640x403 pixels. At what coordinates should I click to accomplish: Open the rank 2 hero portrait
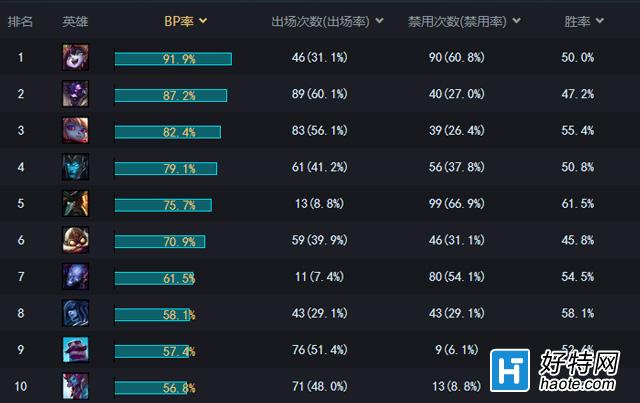76,94
